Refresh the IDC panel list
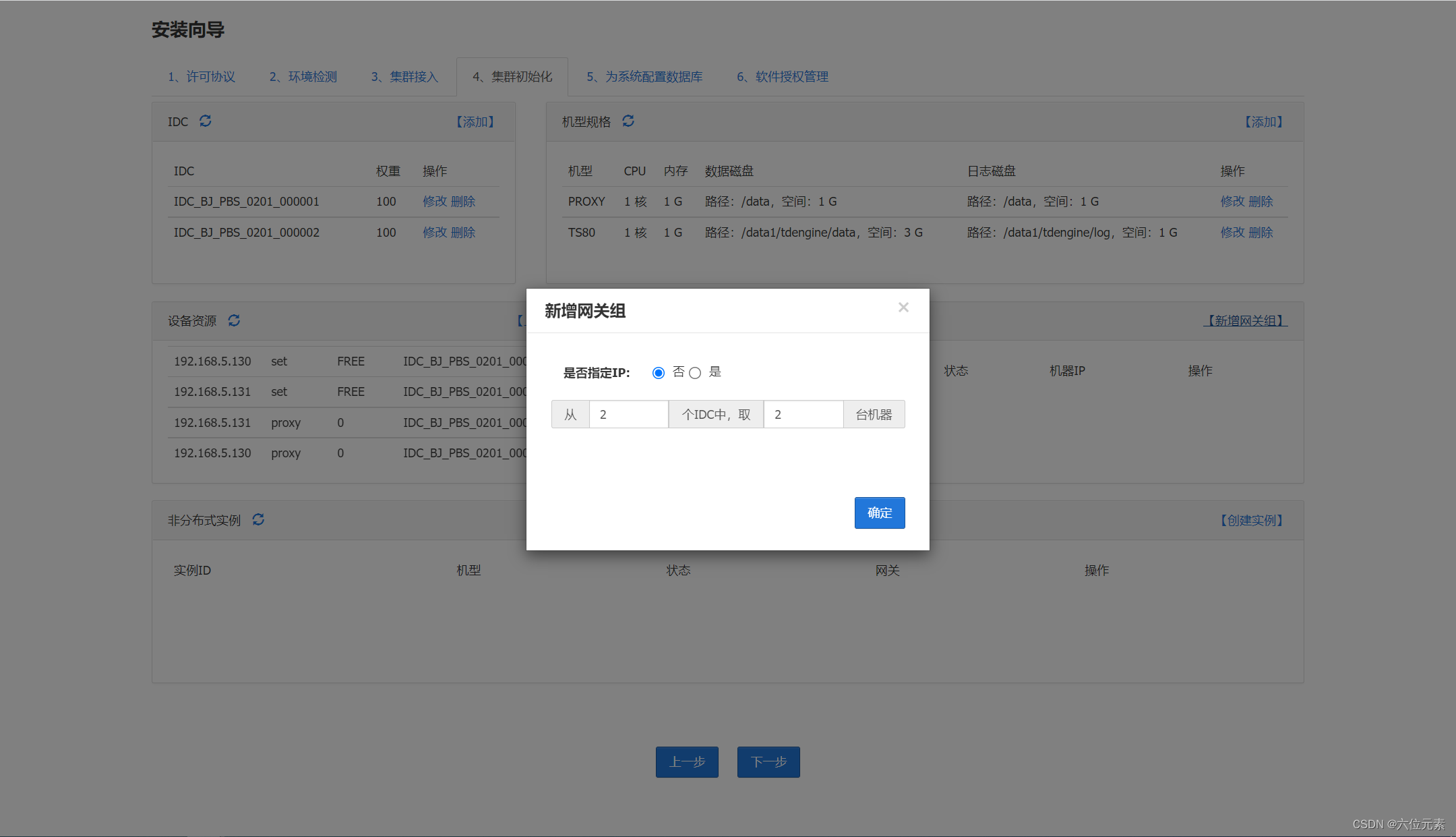 click(x=206, y=121)
